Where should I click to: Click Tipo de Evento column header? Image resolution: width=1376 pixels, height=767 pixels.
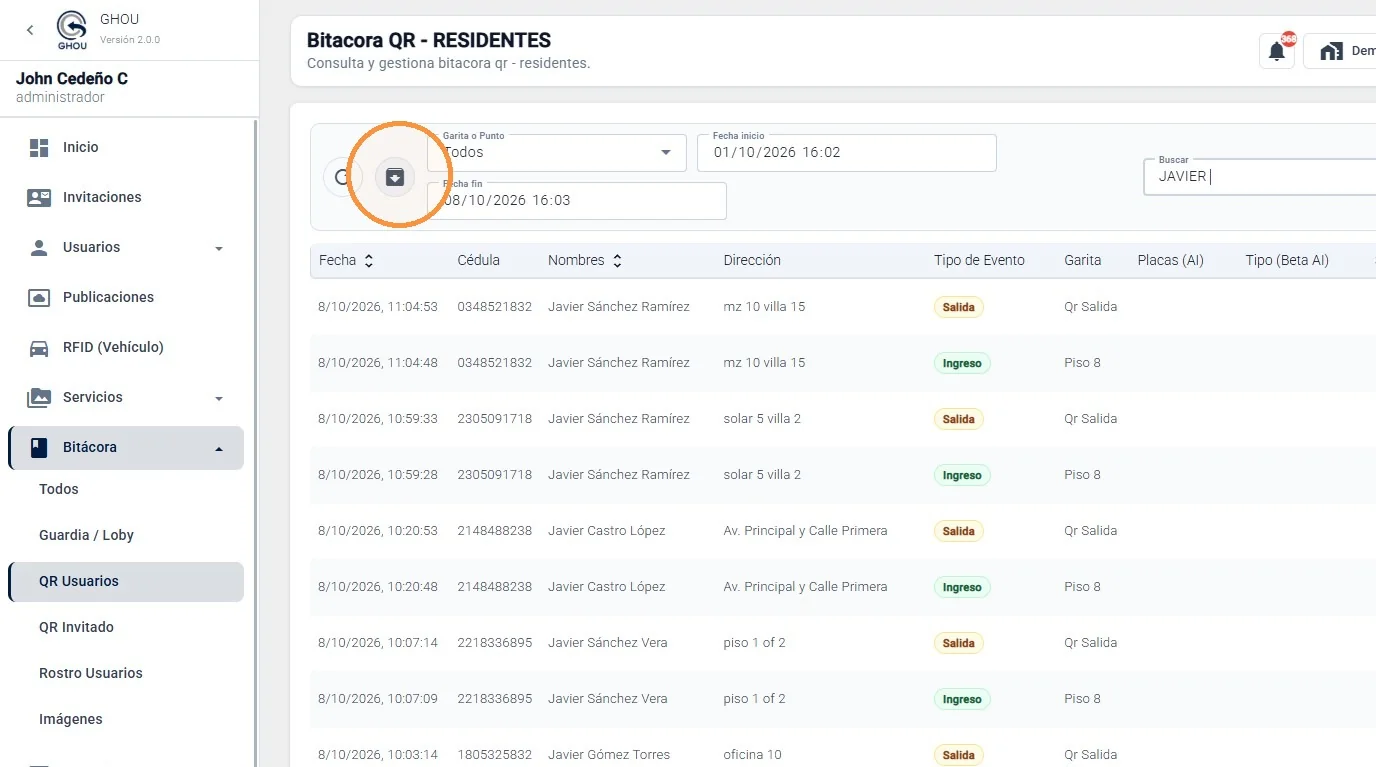click(979, 261)
